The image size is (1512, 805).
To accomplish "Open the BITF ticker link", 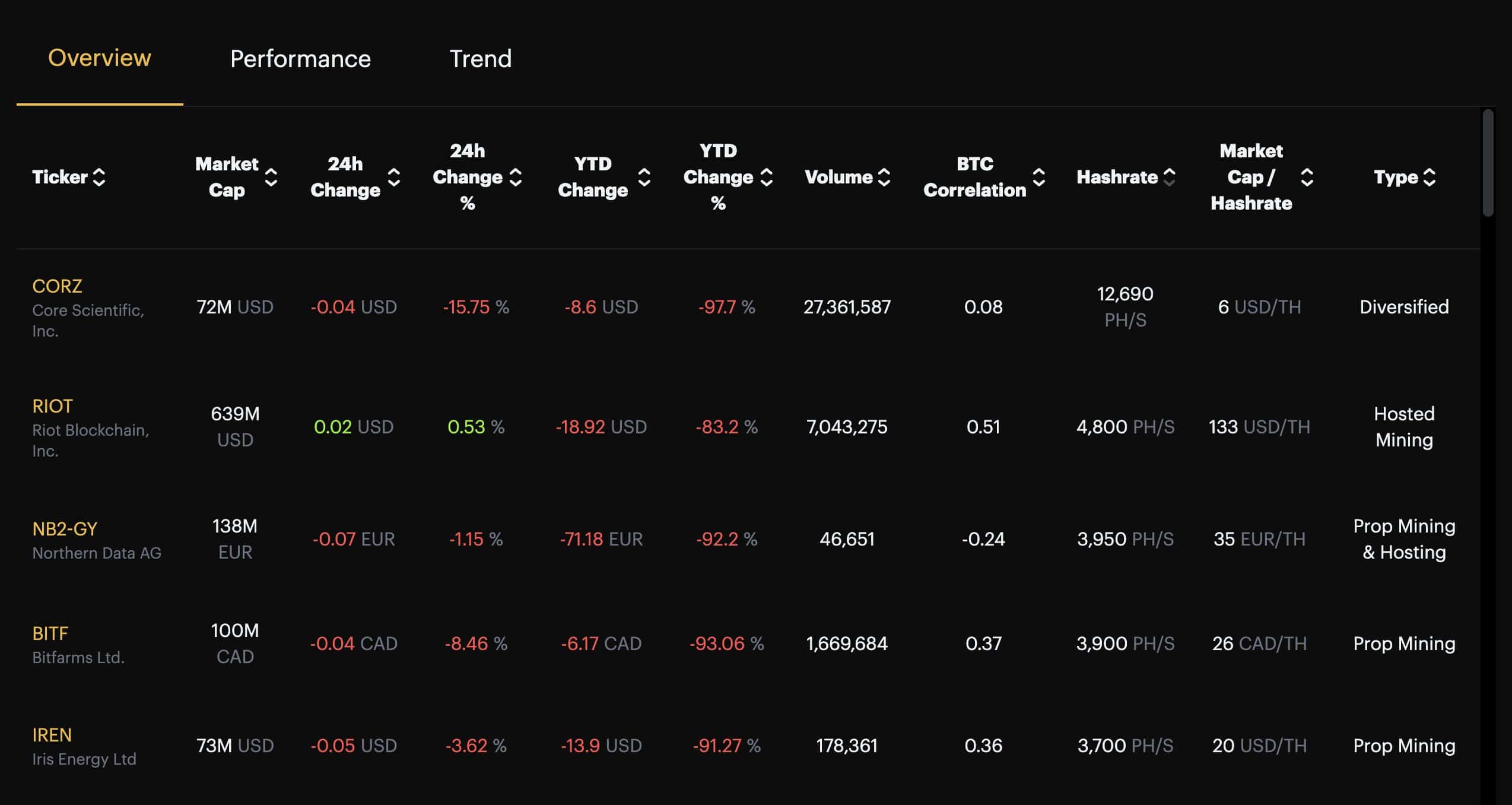I will (x=50, y=633).
